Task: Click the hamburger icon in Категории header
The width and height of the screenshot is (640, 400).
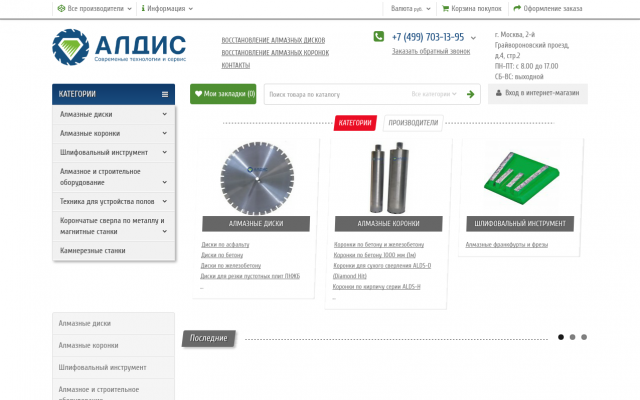Action: (x=165, y=94)
